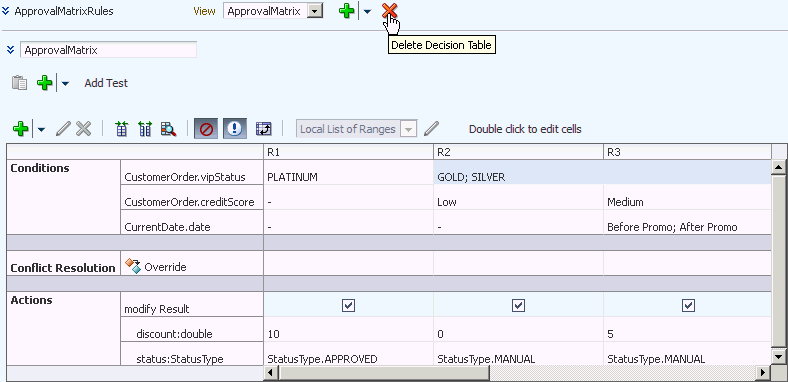Open the Local List of Ranges dropdown
The height and width of the screenshot is (382, 788).
409,129
